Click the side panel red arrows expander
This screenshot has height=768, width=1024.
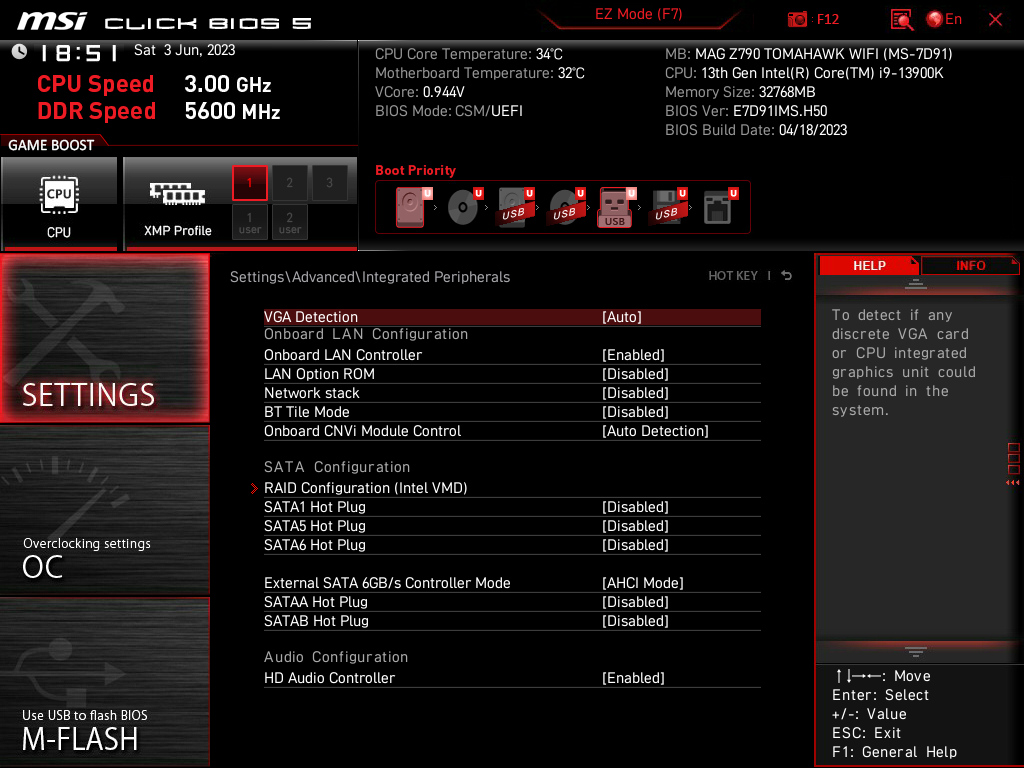click(1012, 483)
